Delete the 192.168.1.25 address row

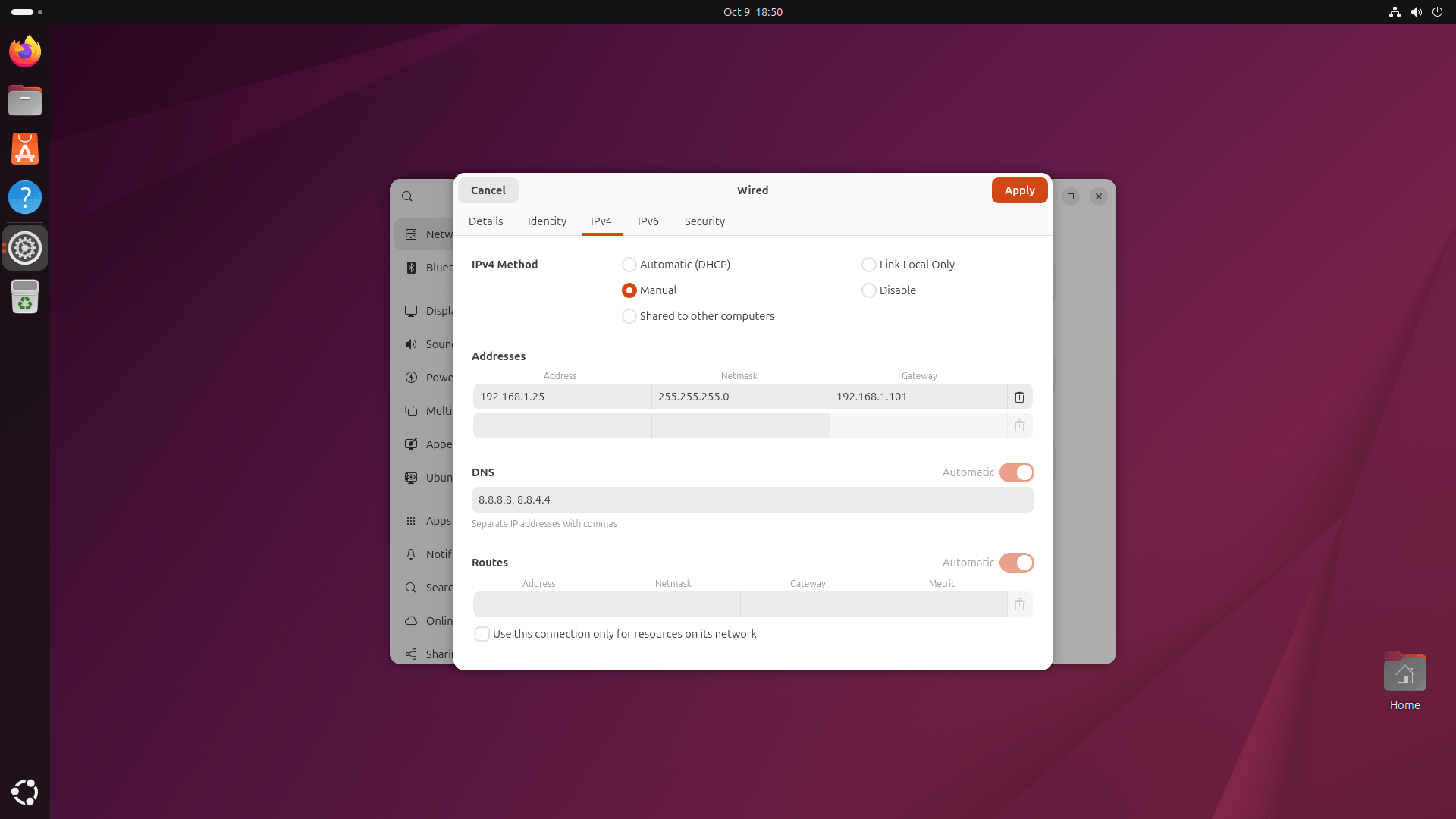1019,397
